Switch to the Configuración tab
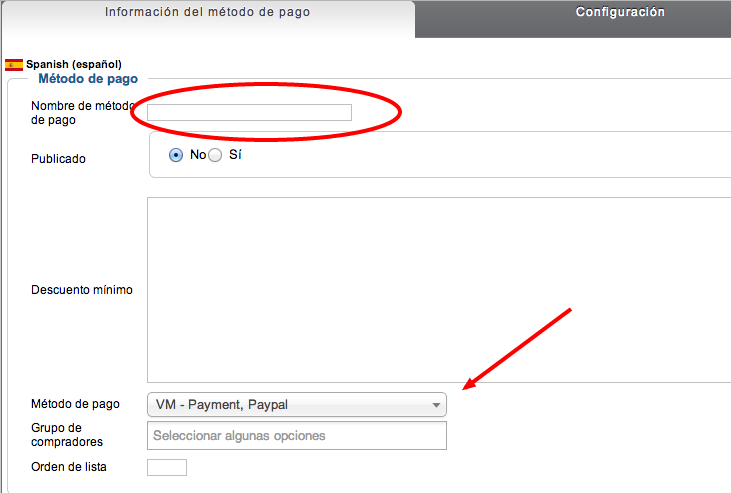 (x=573, y=19)
